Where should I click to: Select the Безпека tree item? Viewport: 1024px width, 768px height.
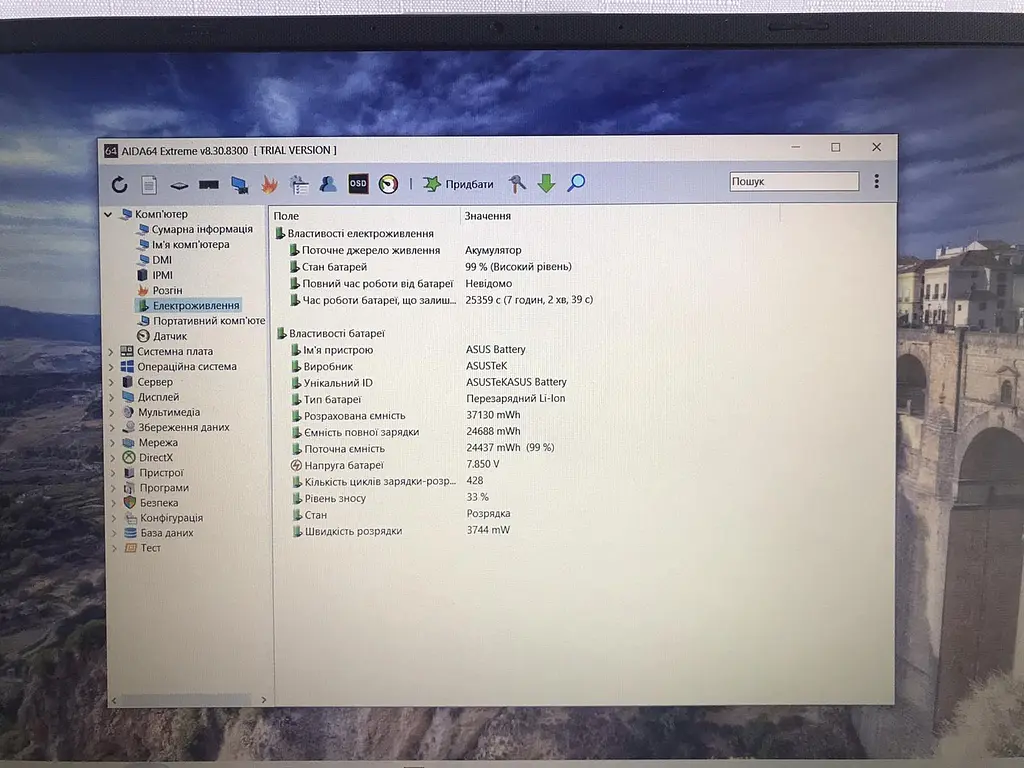pyautogui.click(x=159, y=503)
